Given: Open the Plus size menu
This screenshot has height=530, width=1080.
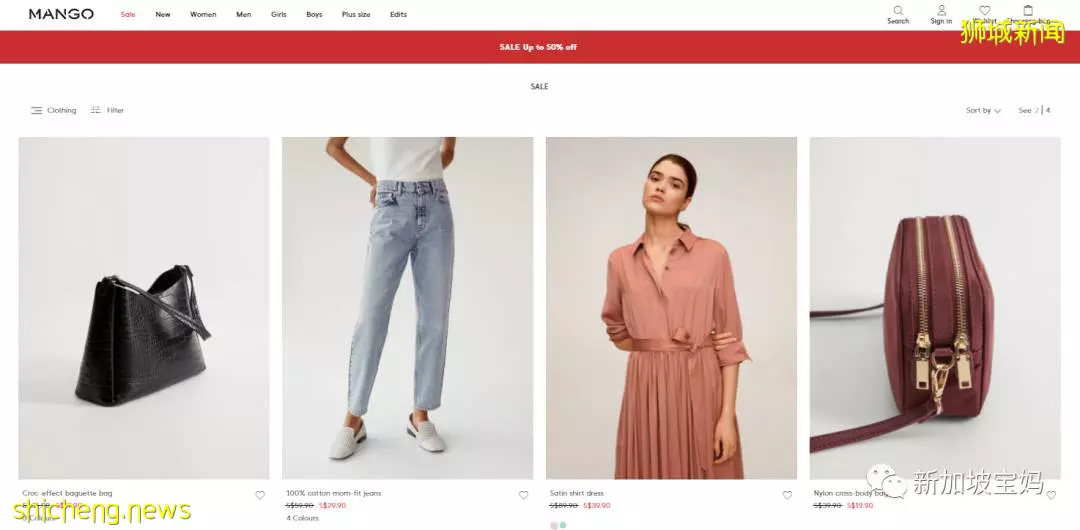Looking at the screenshot, I should (x=356, y=14).
